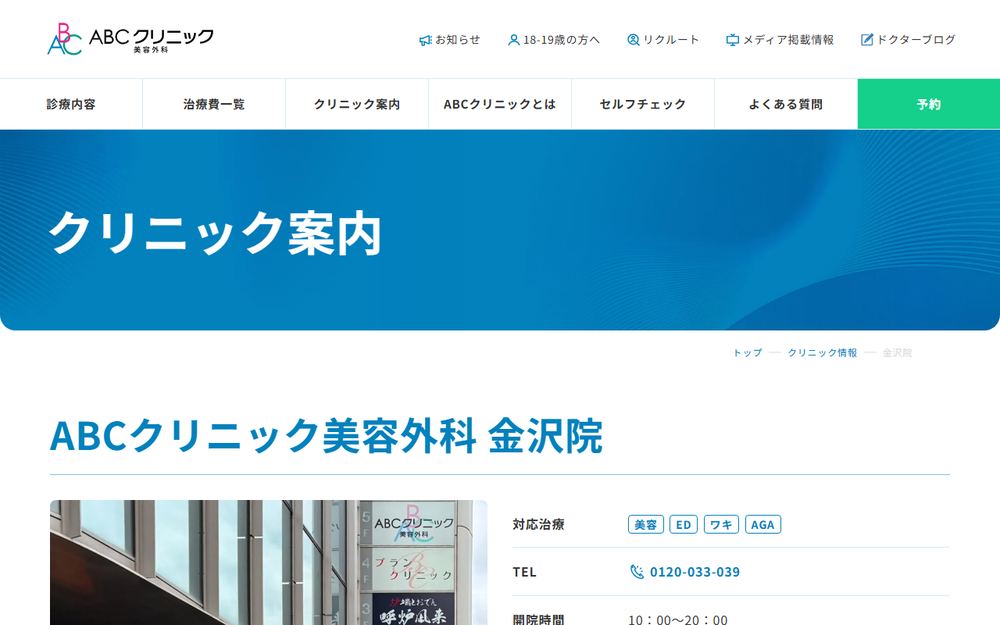This screenshot has height=625, width=1000.
Task: Click the 金沢院 breadcrumb text
Action: [897, 353]
